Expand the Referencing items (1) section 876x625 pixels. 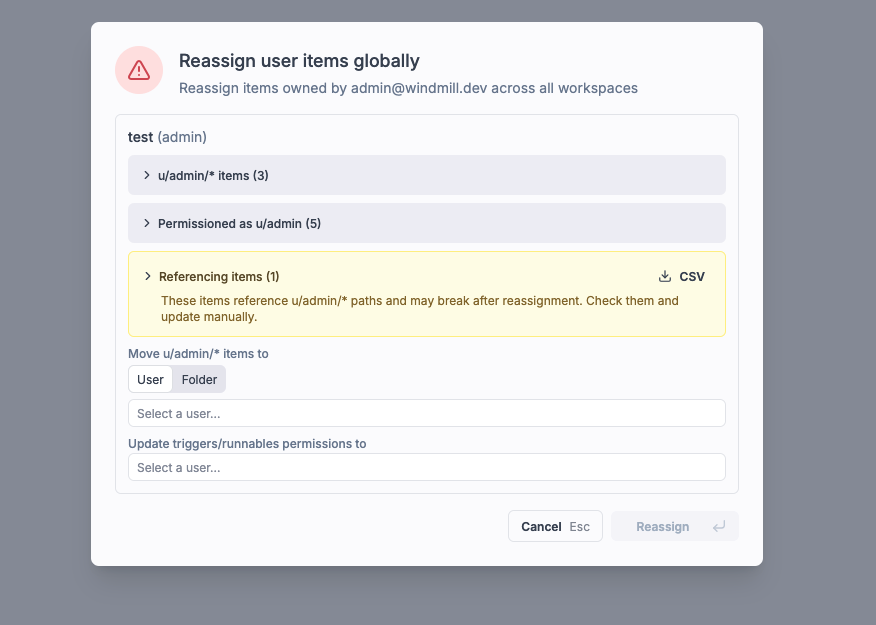pyautogui.click(x=220, y=276)
